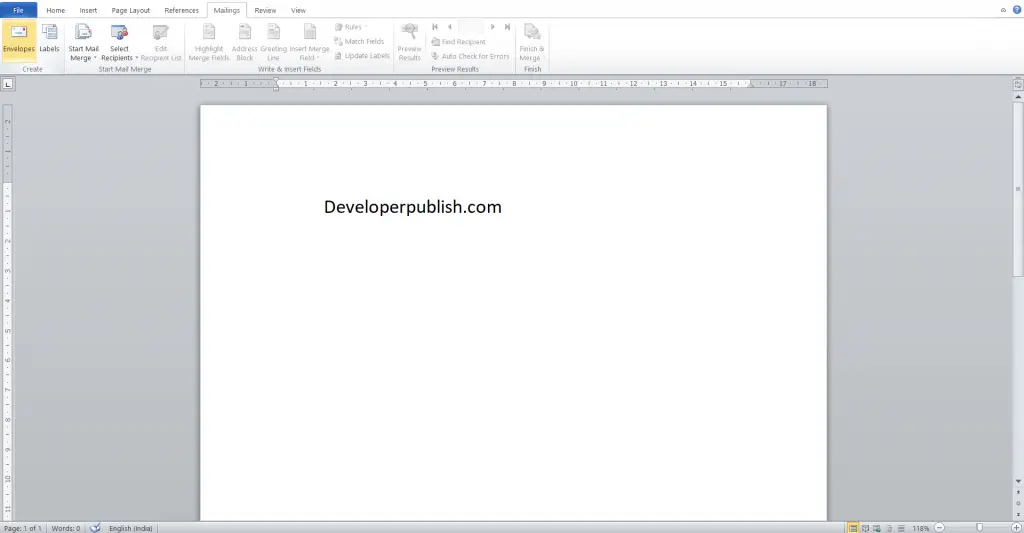Click Auto Check for Errors
The image size is (1024, 533).
tap(470, 56)
